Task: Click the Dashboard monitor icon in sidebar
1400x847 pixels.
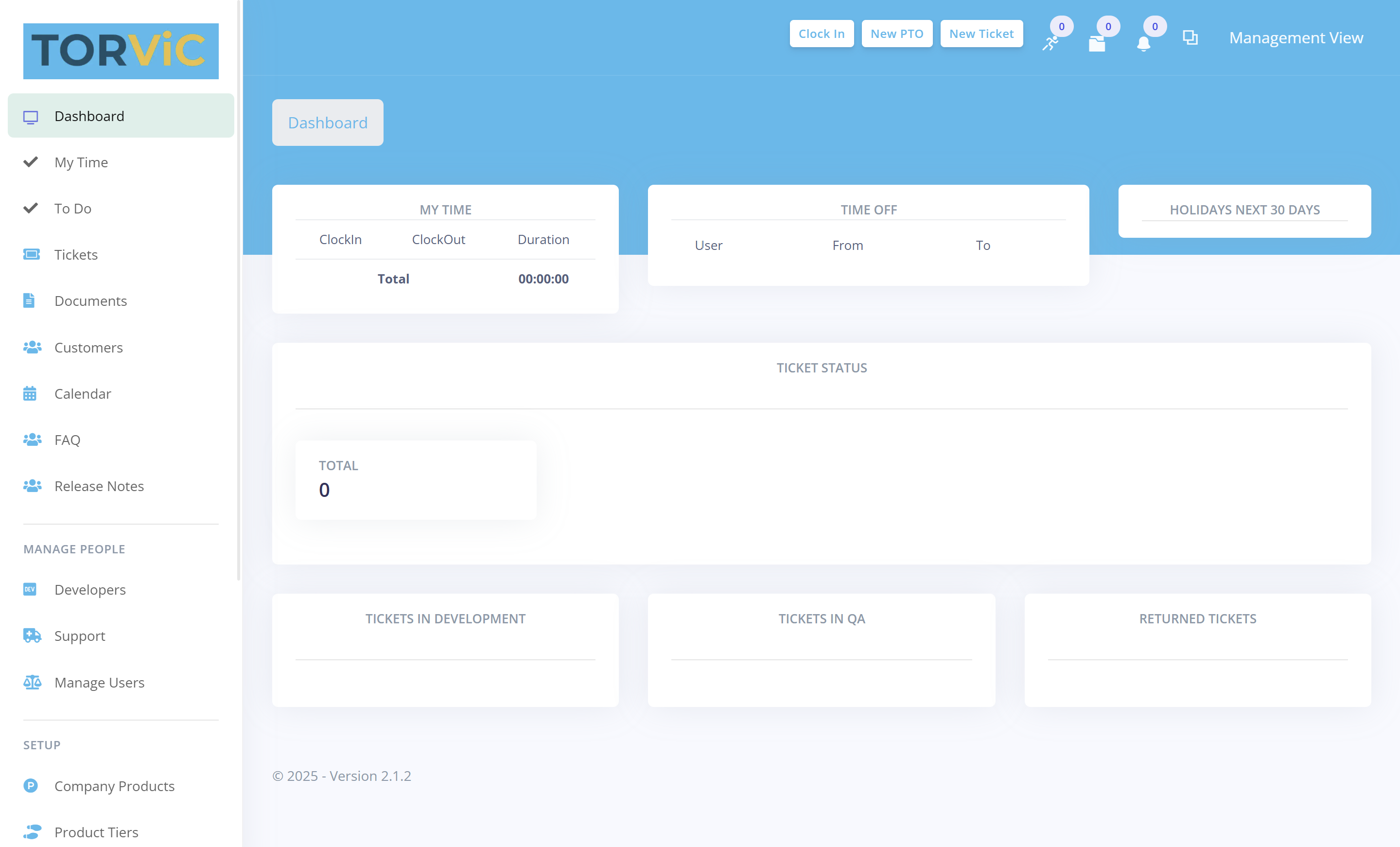Action: [31, 117]
